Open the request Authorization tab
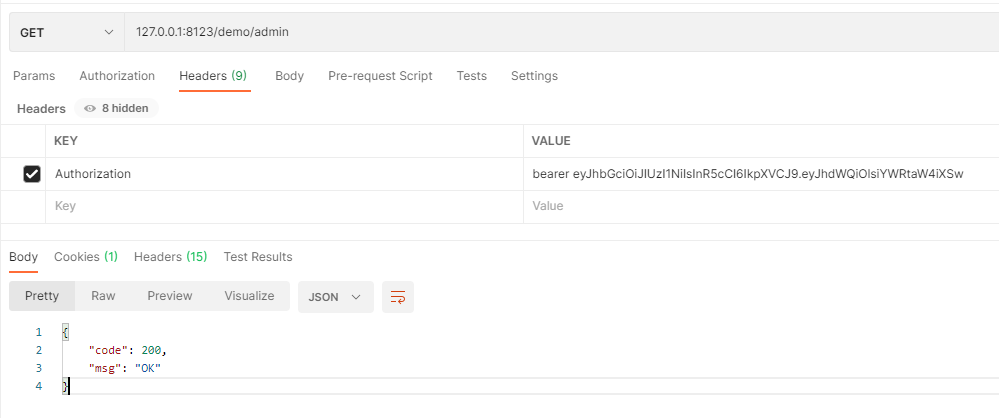 pos(117,76)
